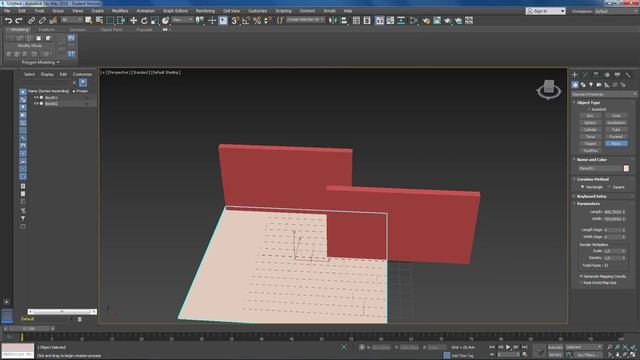The height and width of the screenshot is (360, 640).
Task: Click the Select Object tool icon
Action: click(x=89, y=20)
